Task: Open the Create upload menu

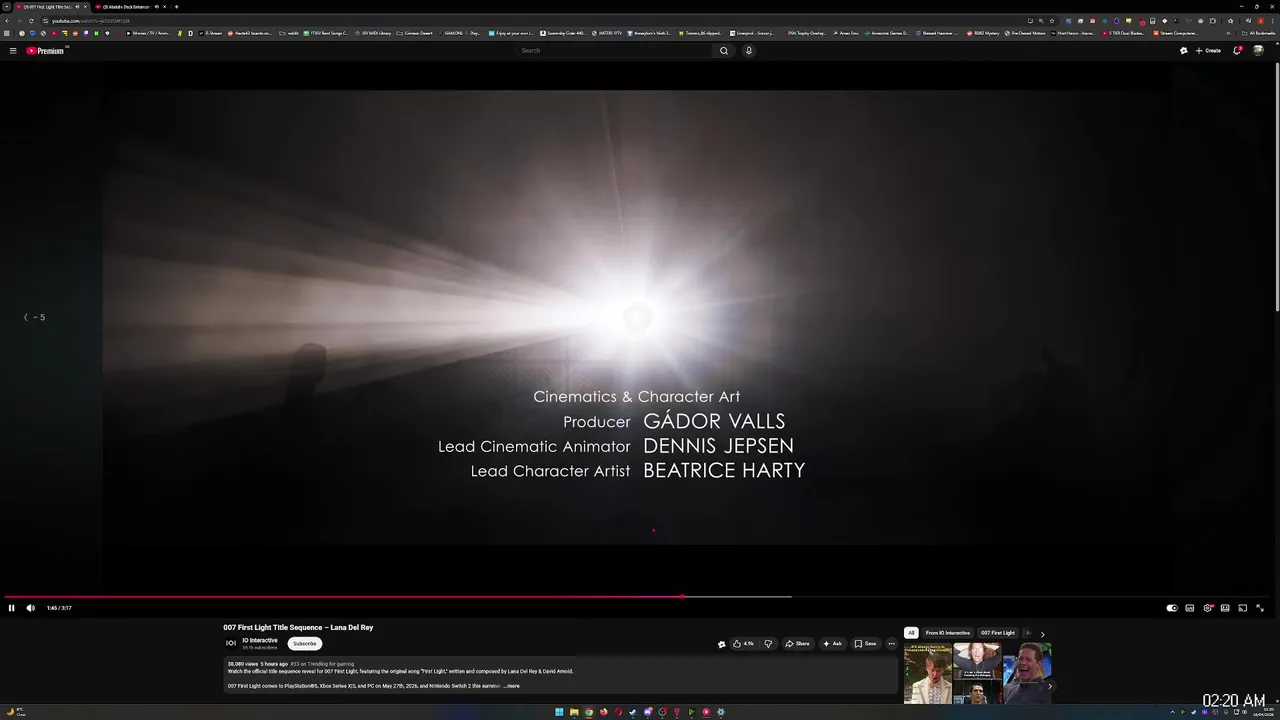Action: point(1209,50)
